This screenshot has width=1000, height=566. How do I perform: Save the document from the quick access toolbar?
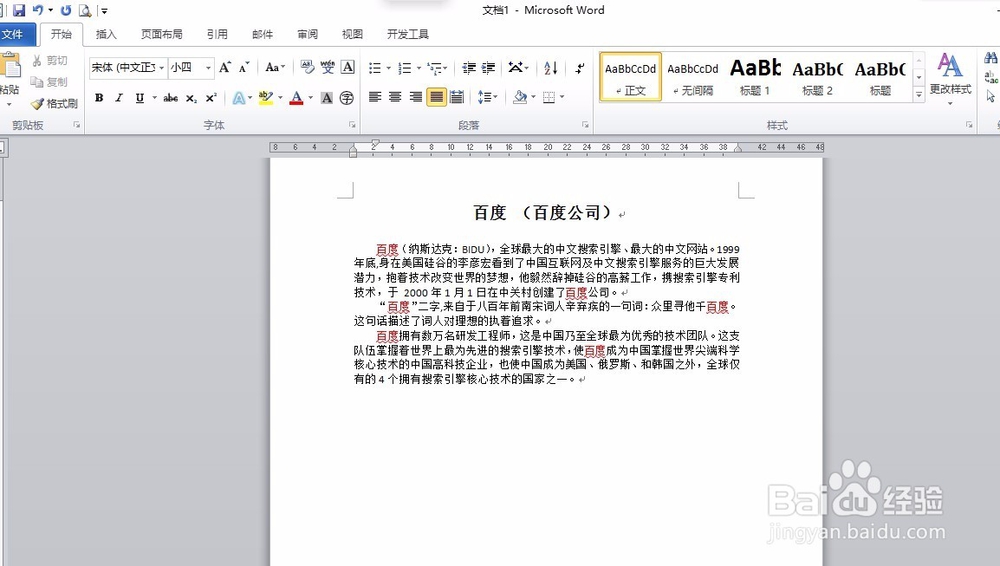click(19, 10)
